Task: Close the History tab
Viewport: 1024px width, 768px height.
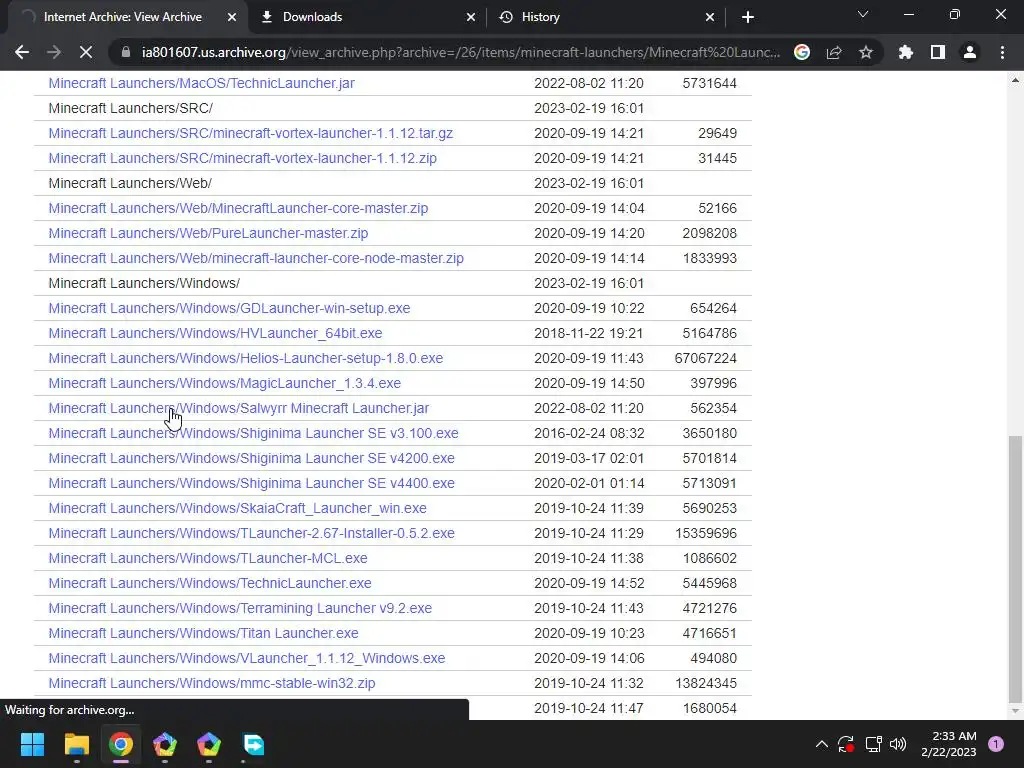Action: pos(710,17)
